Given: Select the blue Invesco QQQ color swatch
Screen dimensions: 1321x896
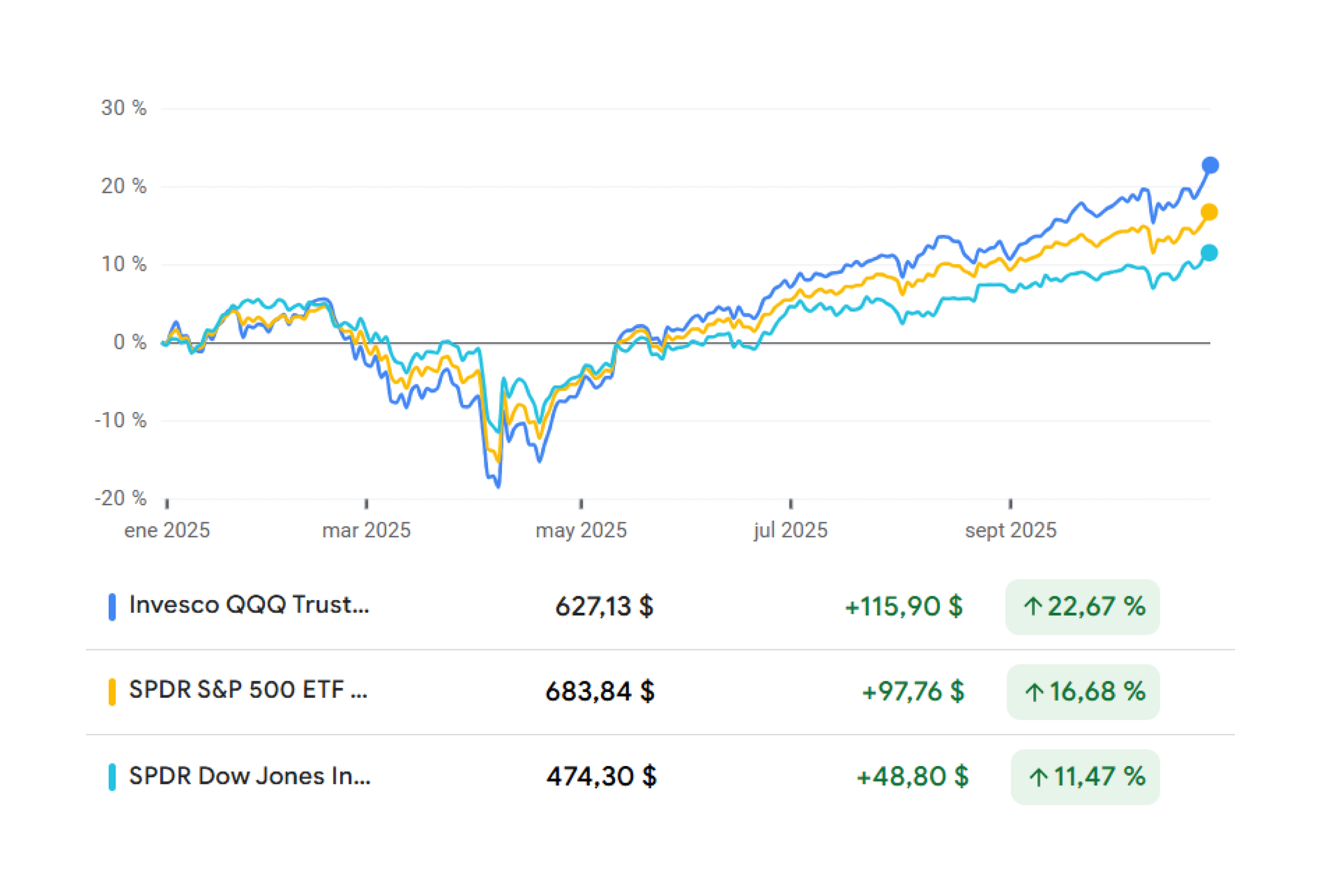Looking at the screenshot, I should tap(112, 606).
